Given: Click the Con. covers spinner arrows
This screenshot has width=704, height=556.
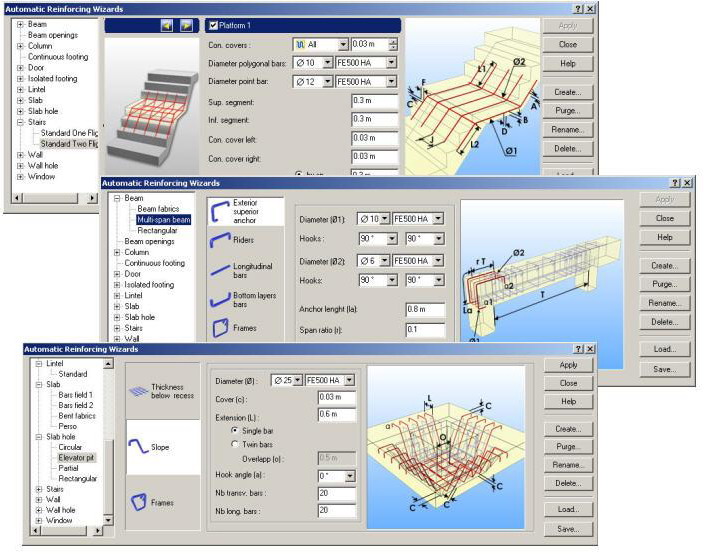Looking at the screenshot, I should click(x=393, y=44).
